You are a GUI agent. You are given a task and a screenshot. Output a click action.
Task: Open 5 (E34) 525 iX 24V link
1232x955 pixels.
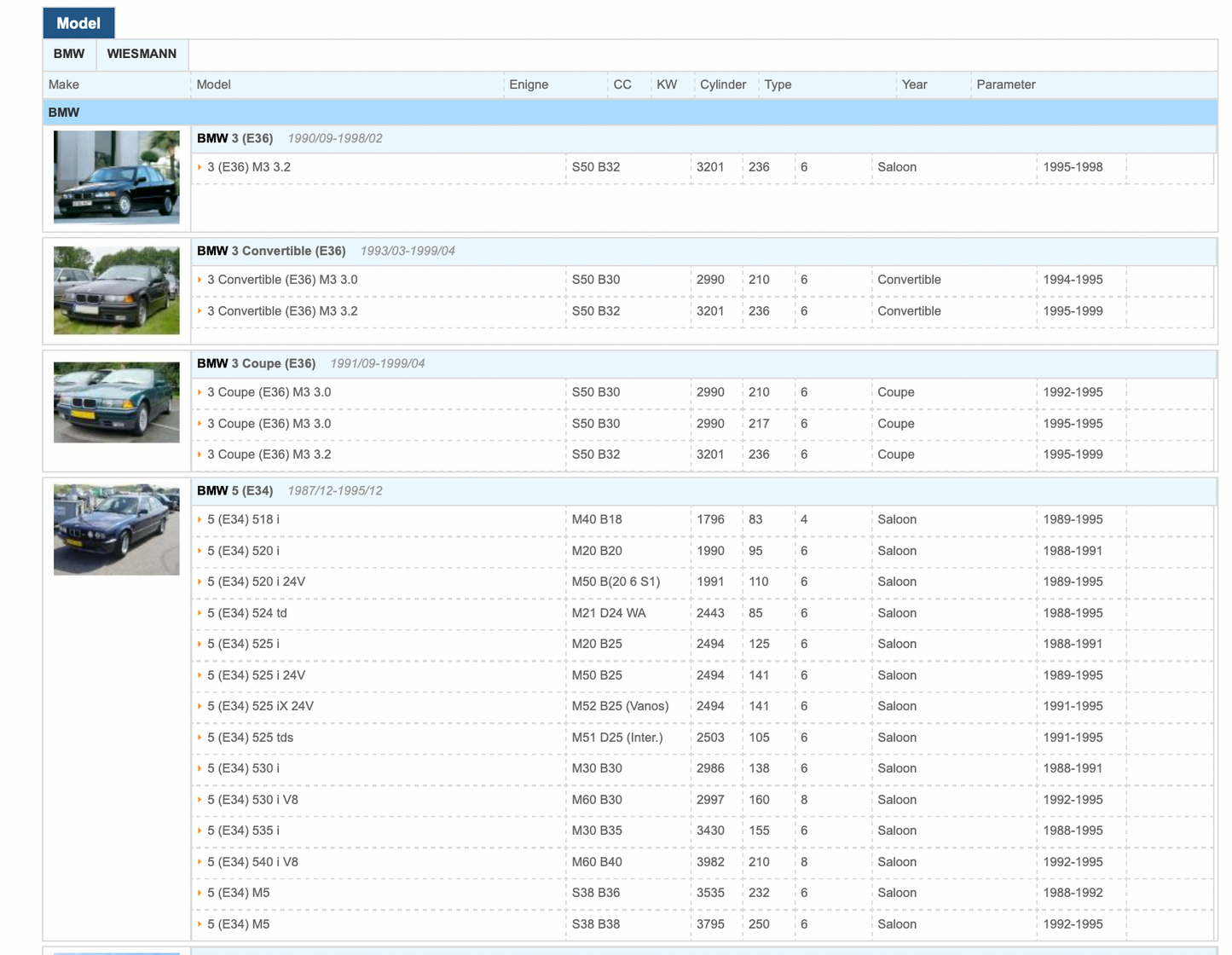pyautogui.click(x=260, y=706)
